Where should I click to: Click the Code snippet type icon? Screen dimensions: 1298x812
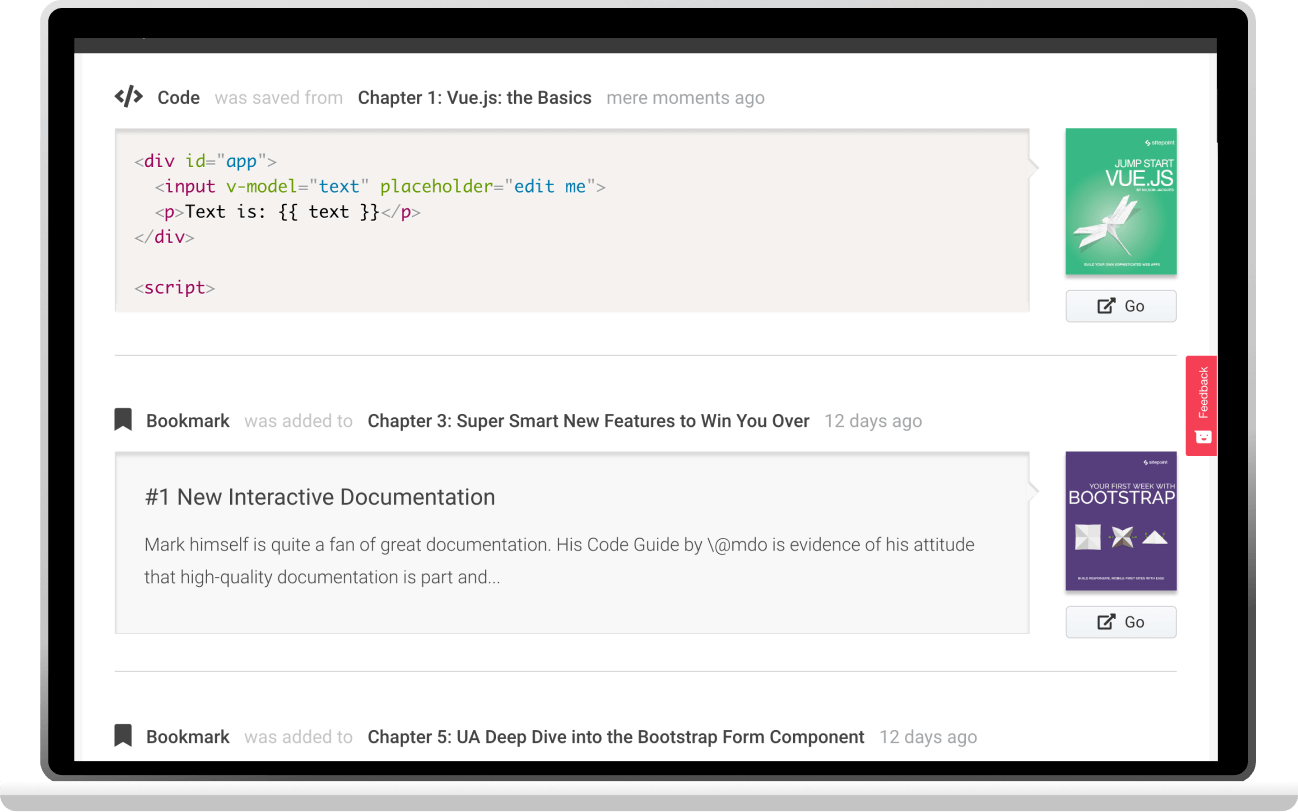(127, 96)
